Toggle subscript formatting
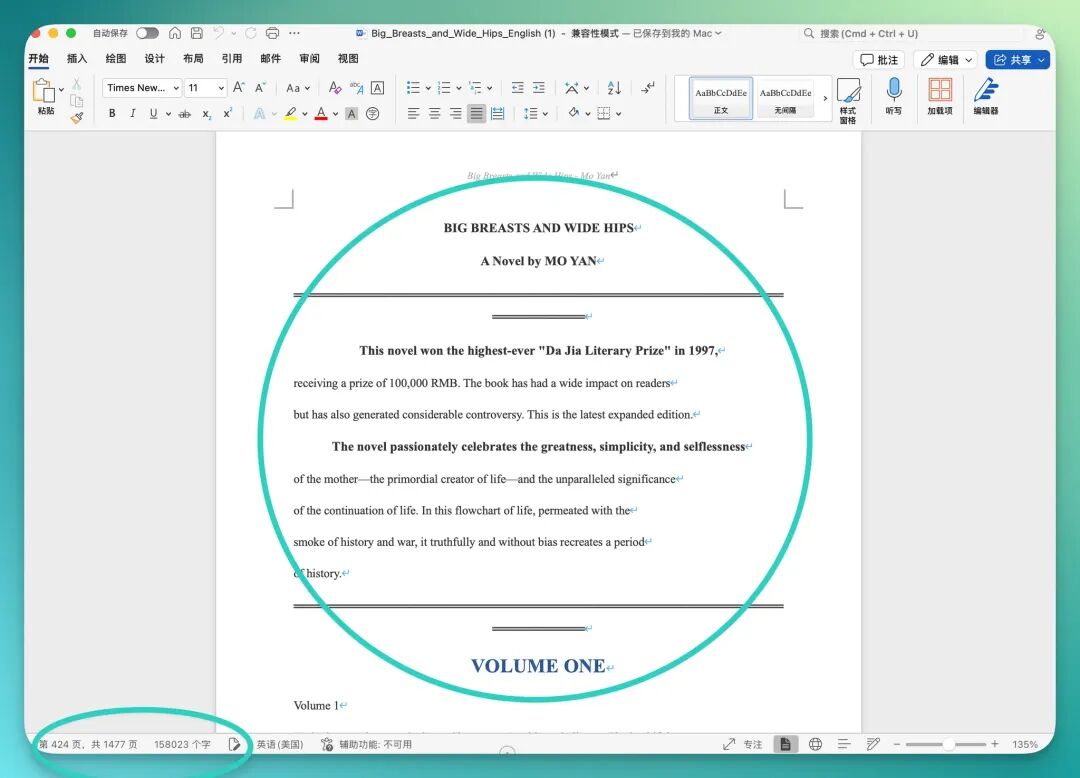This screenshot has height=778, width=1080. [x=207, y=114]
